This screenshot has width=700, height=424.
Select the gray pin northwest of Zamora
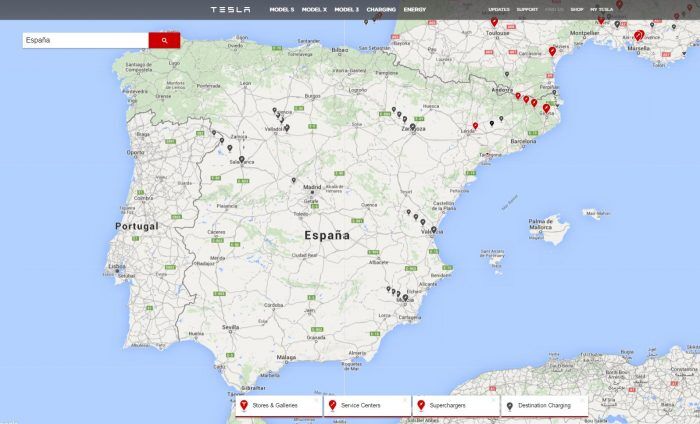tap(214, 133)
